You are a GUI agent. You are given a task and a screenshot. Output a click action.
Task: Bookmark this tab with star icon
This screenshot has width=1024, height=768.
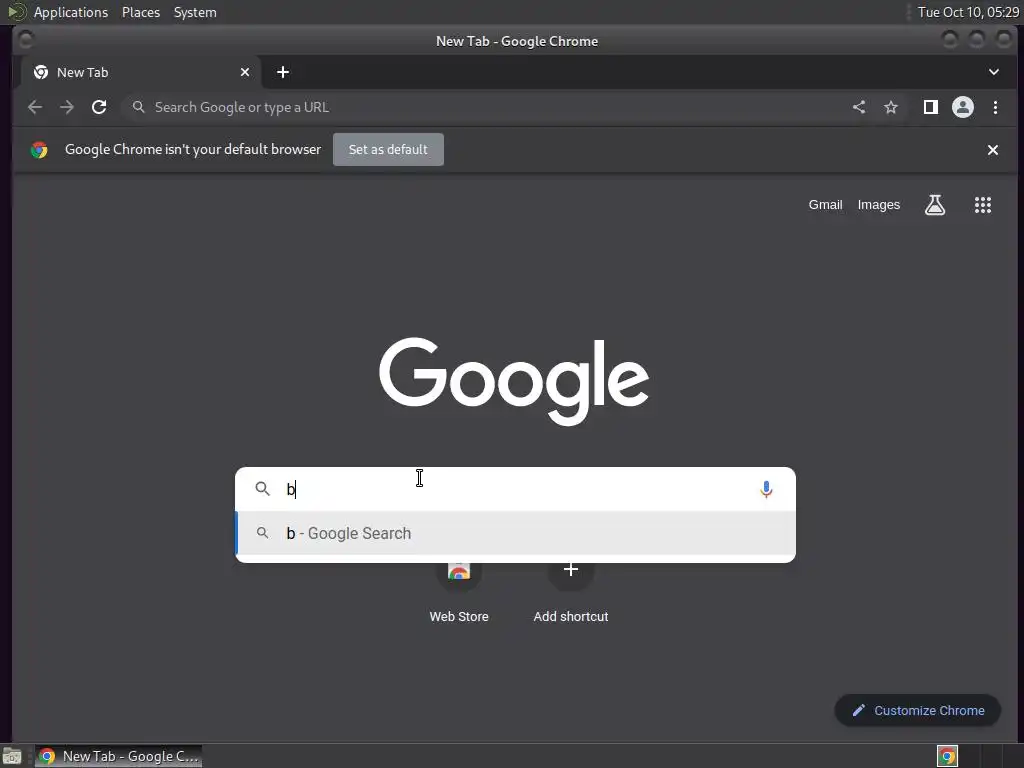(891, 107)
